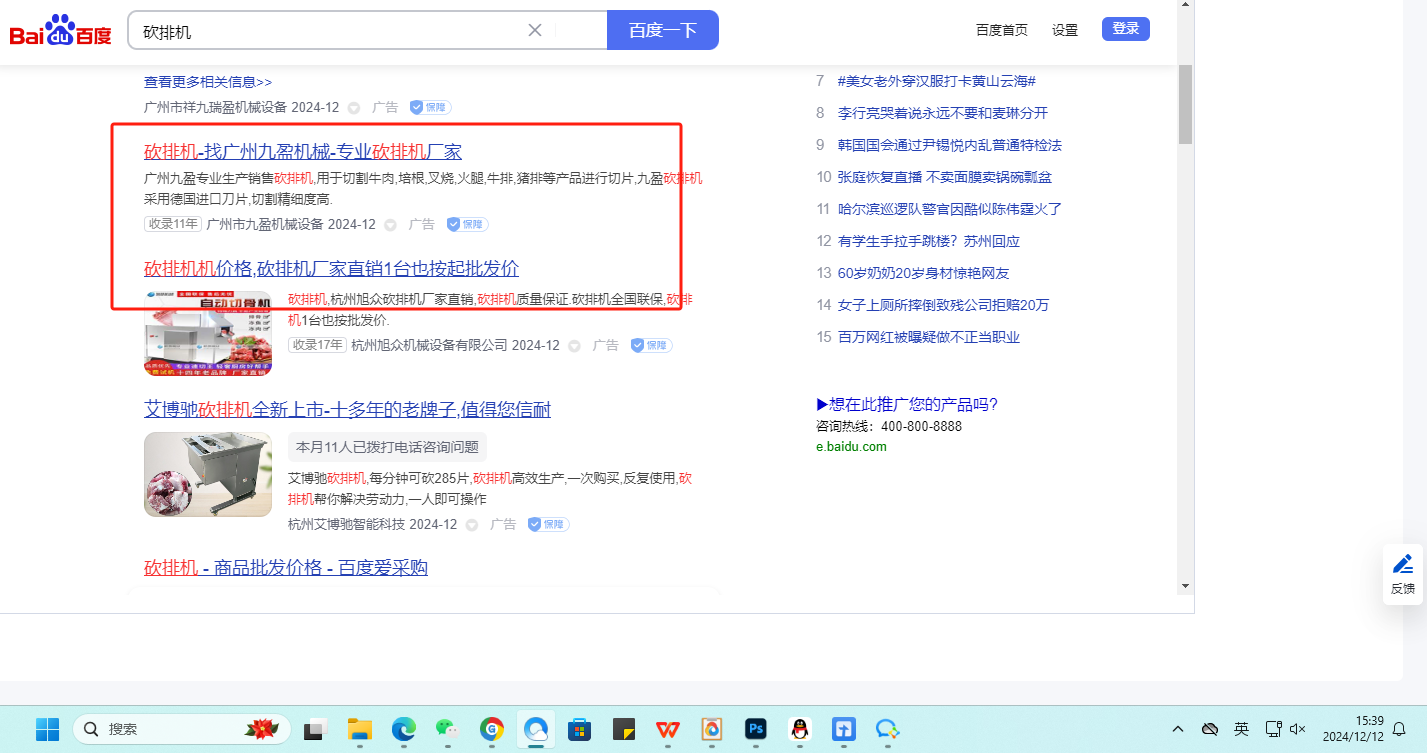The height and width of the screenshot is (753, 1427).
Task: Open WeChat from the taskbar
Action: (x=447, y=729)
